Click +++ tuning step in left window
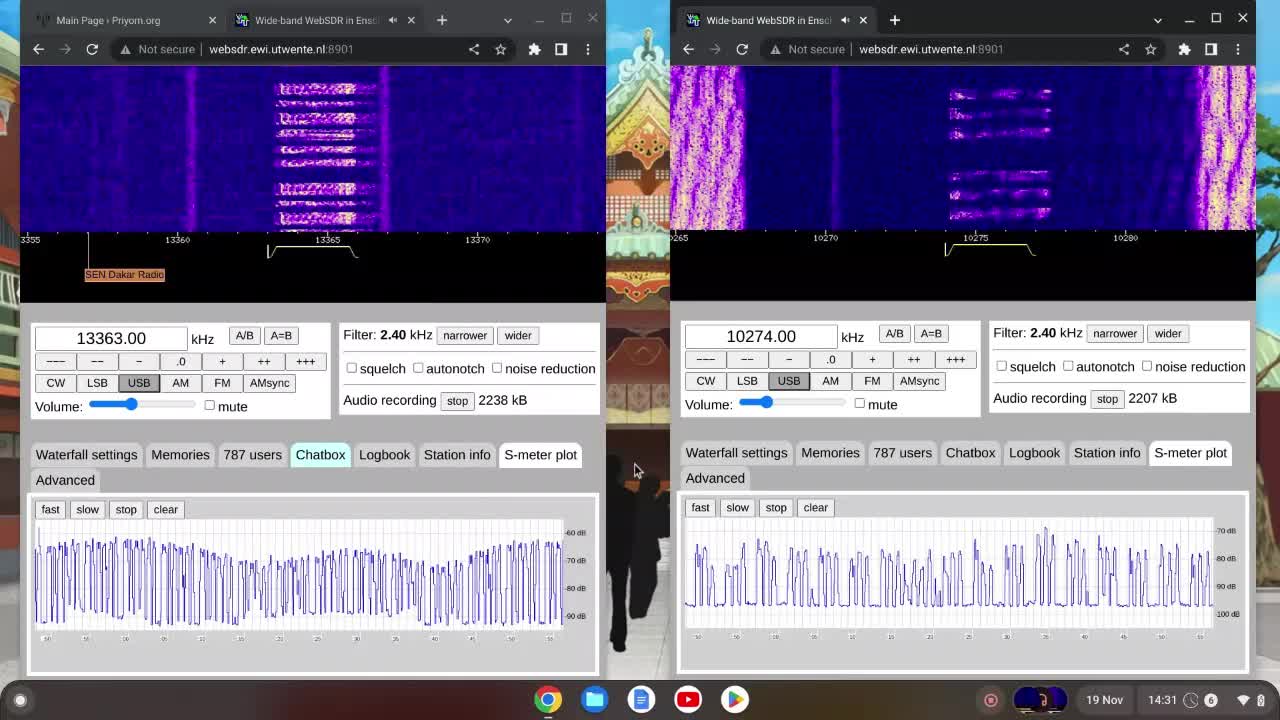The width and height of the screenshot is (1280, 720). 305,361
